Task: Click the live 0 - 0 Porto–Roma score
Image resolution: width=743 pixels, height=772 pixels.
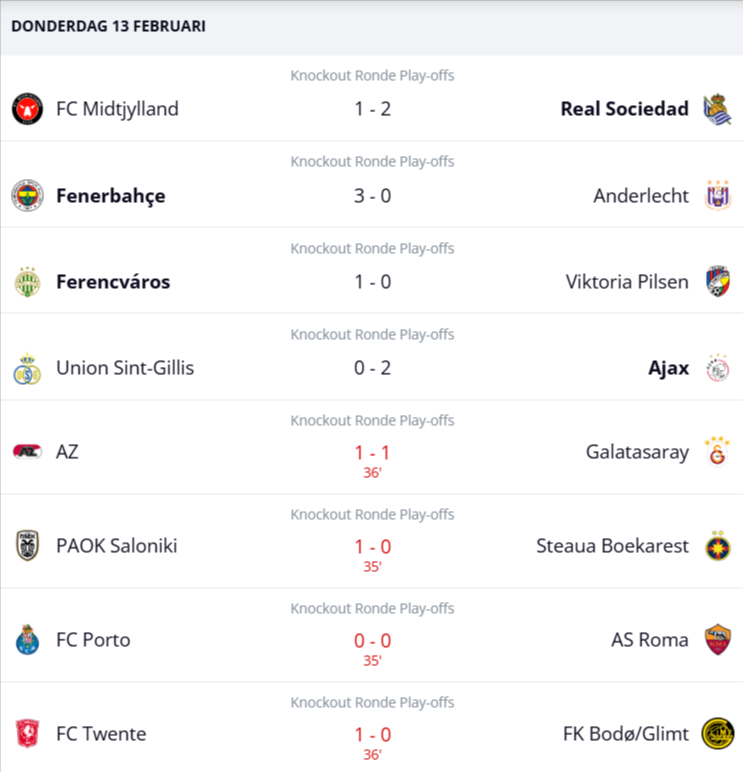Action: coord(372,640)
